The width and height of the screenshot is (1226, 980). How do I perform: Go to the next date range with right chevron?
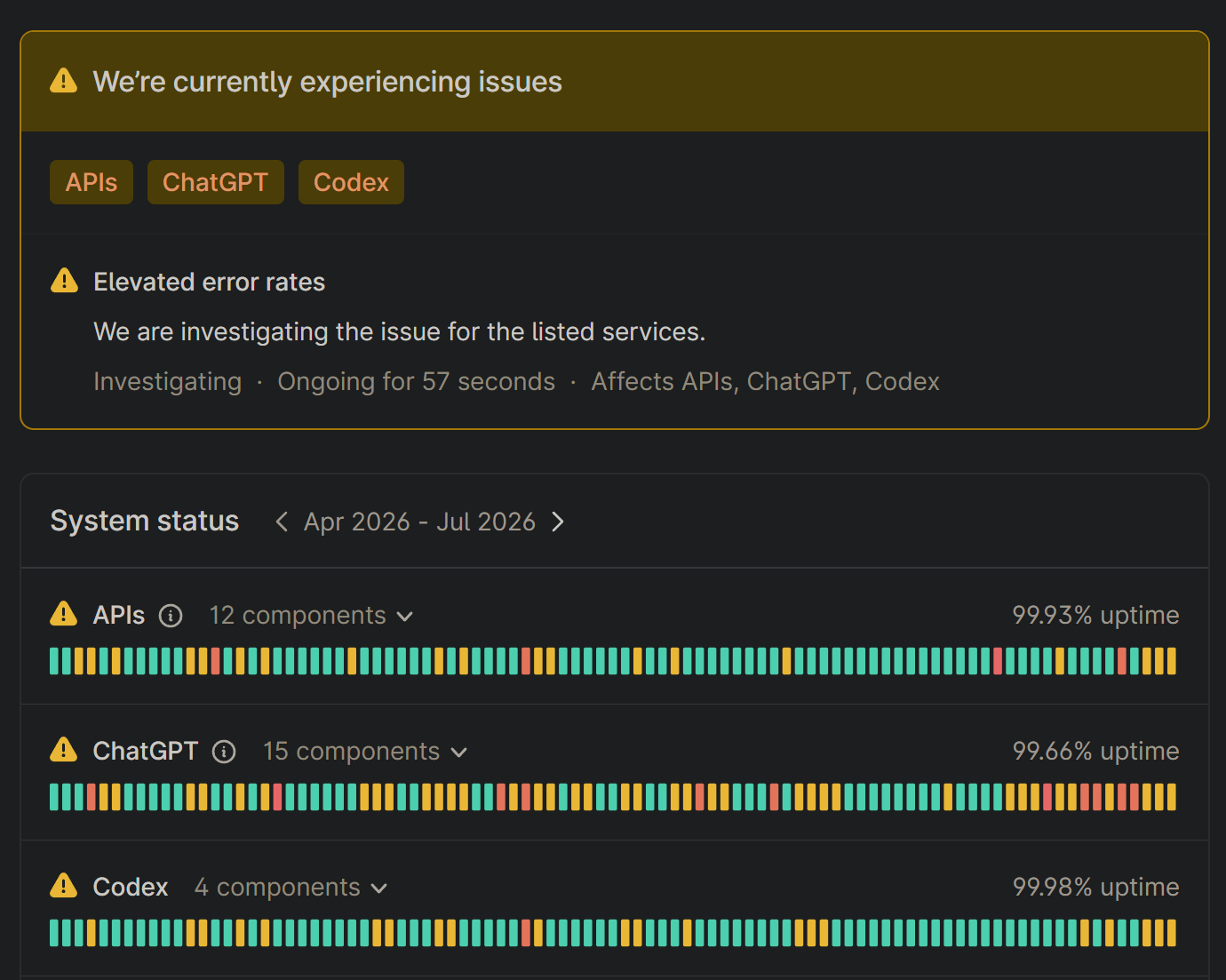[558, 522]
